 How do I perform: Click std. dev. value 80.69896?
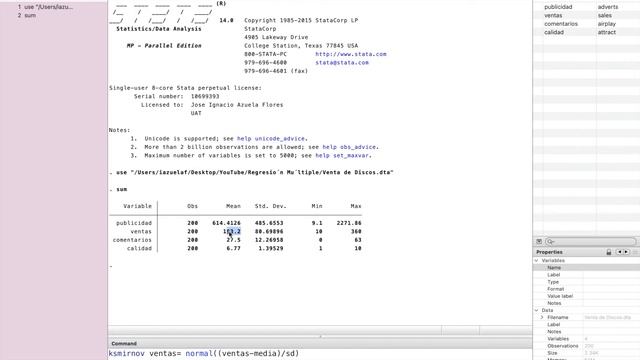click(x=269, y=231)
